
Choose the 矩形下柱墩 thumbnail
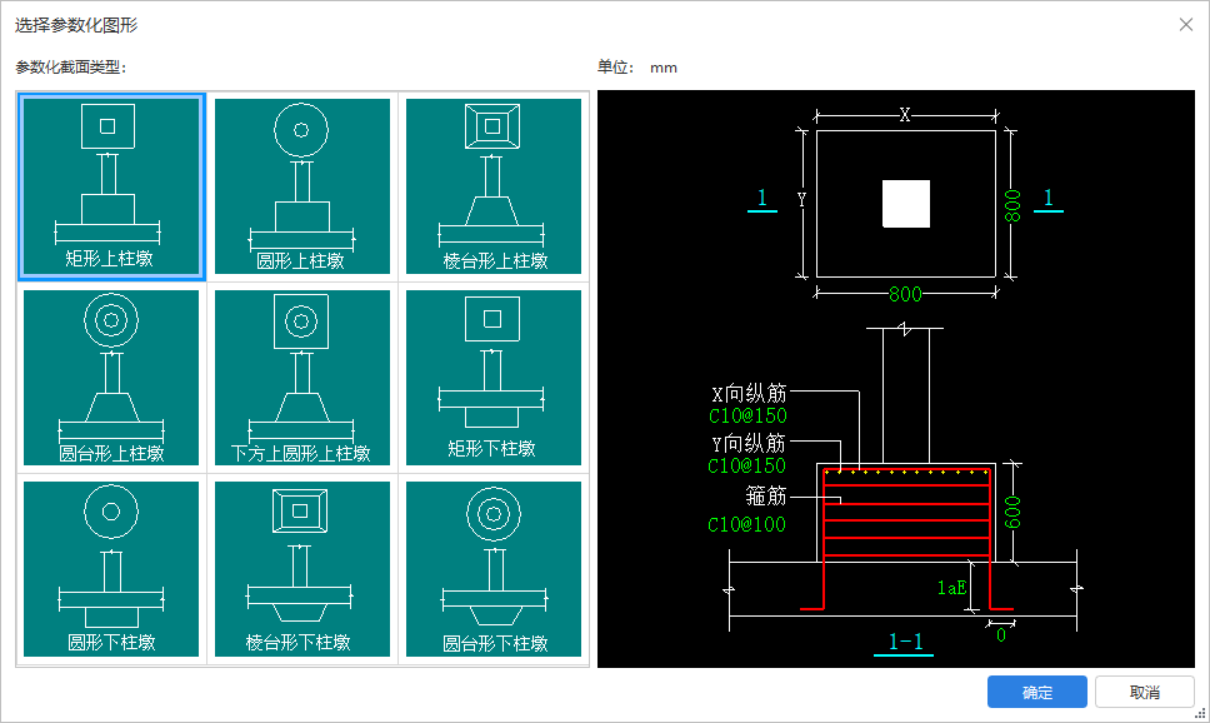pos(493,378)
